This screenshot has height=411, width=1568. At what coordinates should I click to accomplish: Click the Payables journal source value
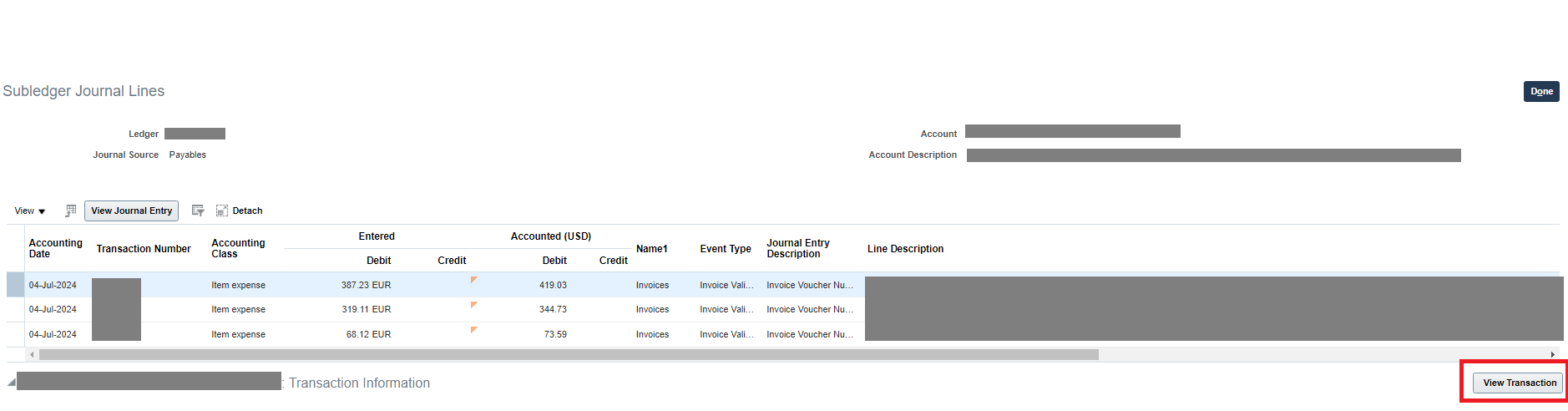point(187,155)
